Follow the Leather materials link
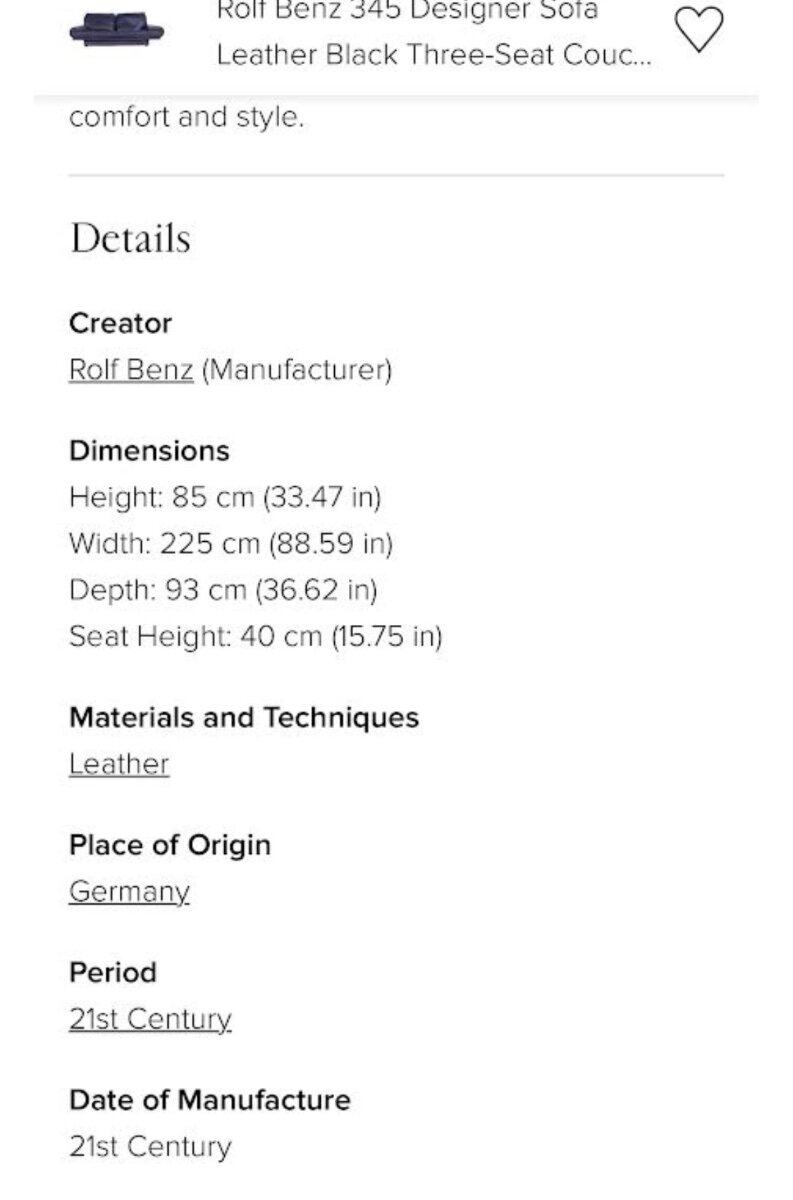This screenshot has width=793, height=1200. (x=119, y=764)
